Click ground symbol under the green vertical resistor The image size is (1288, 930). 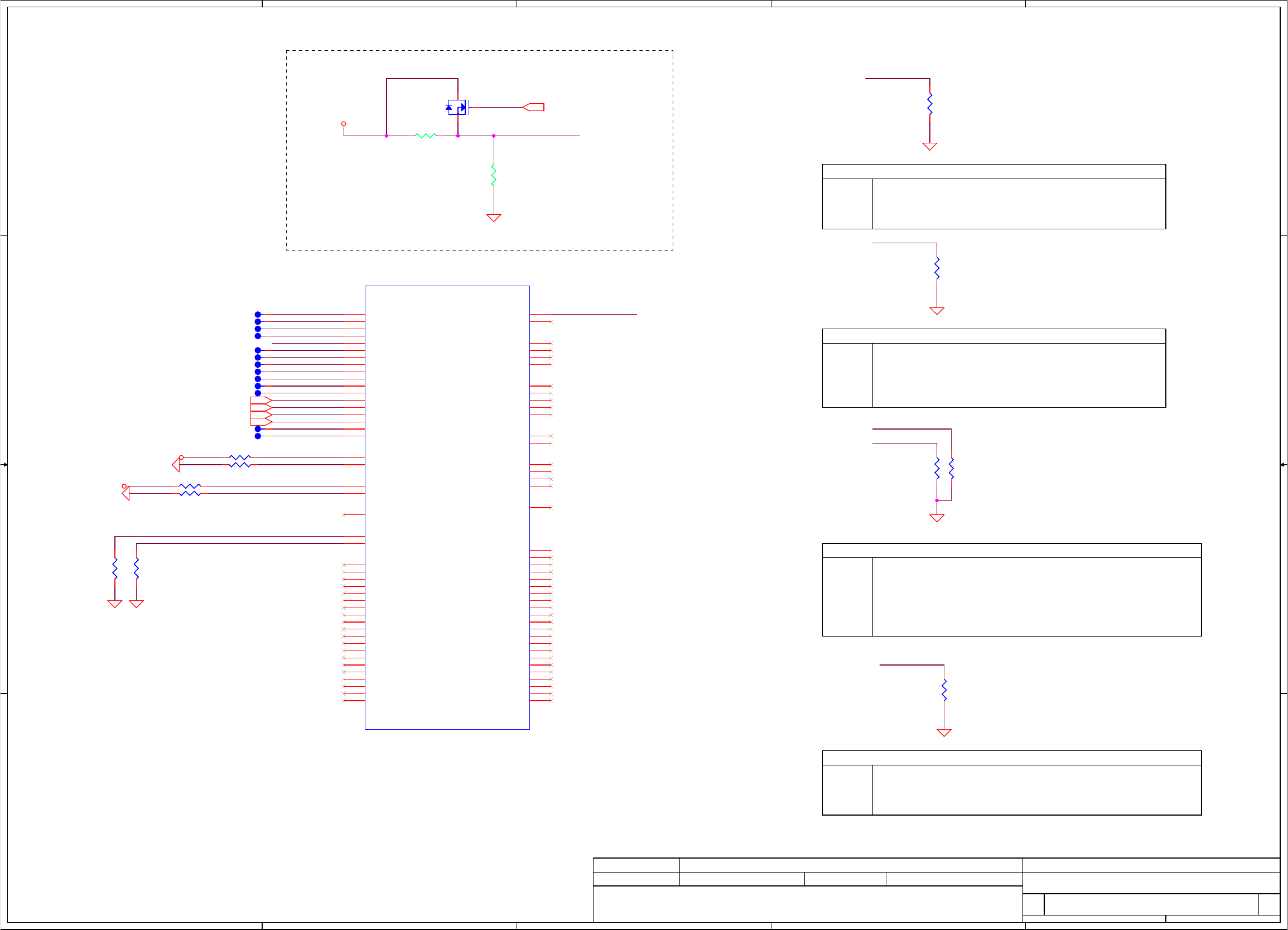pyautogui.click(x=494, y=218)
